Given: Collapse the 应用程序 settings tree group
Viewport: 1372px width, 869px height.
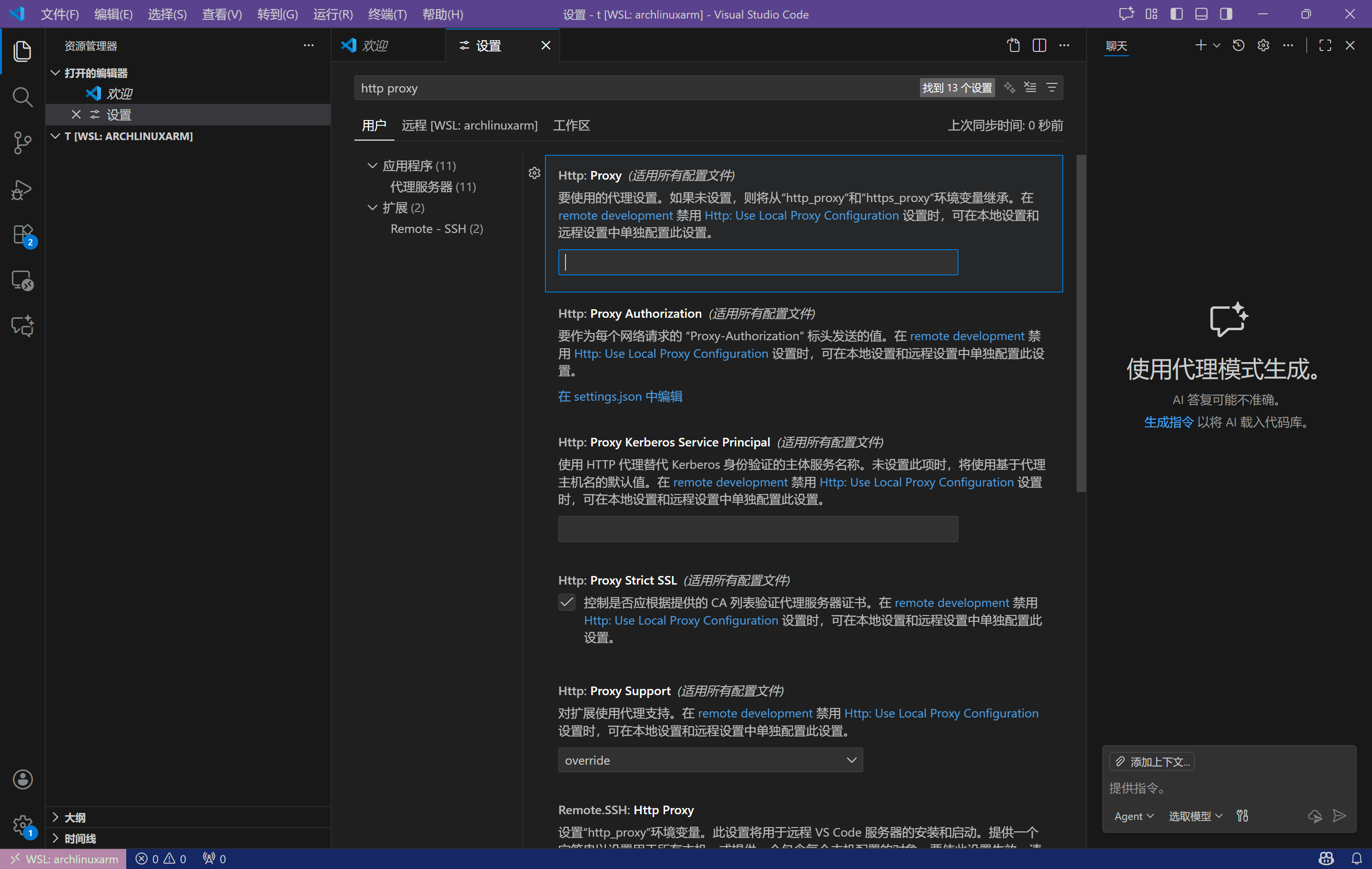Looking at the screenshot, I should (x=373, y=166).
